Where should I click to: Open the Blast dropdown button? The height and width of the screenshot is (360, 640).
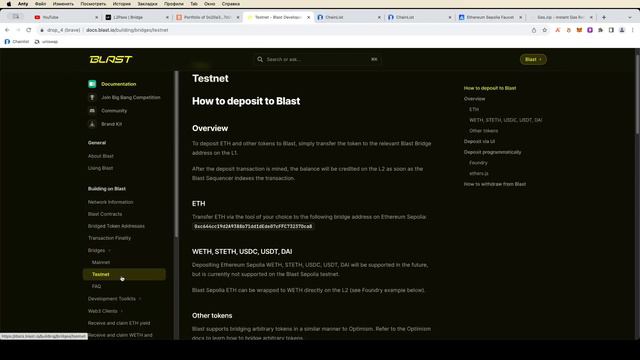point(533,60)
